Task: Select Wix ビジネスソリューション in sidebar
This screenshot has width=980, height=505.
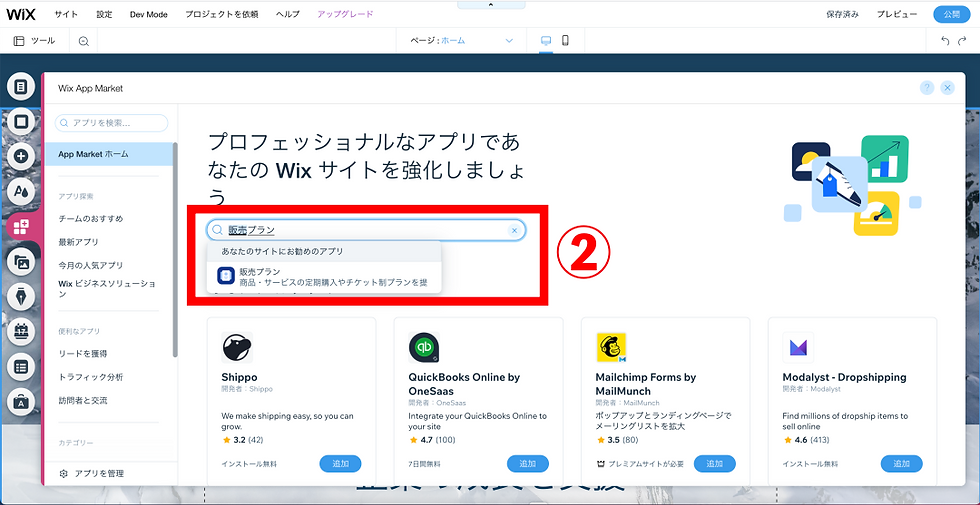Action: (107, 289)
